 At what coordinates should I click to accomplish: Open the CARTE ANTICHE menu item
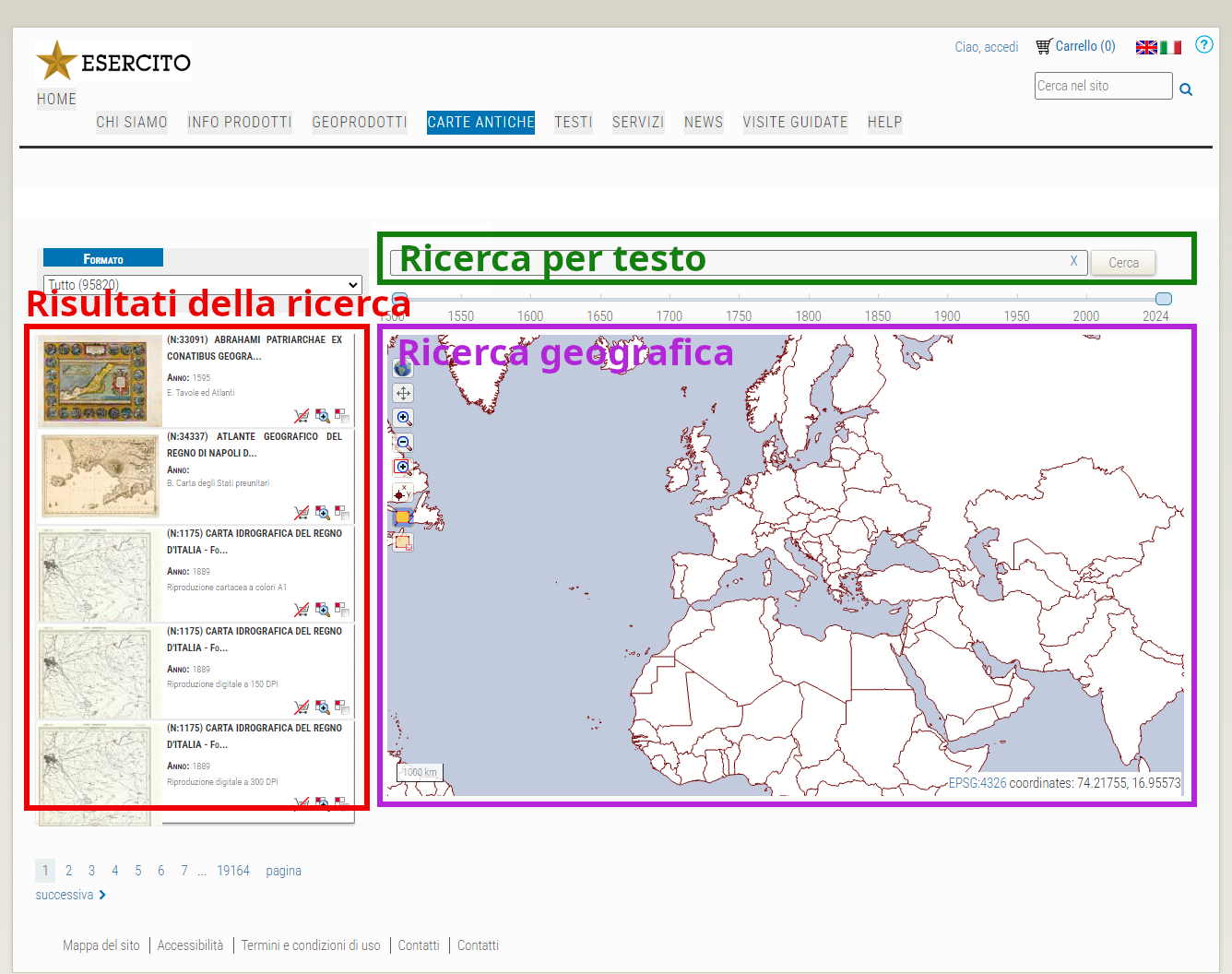click(480, 122)
